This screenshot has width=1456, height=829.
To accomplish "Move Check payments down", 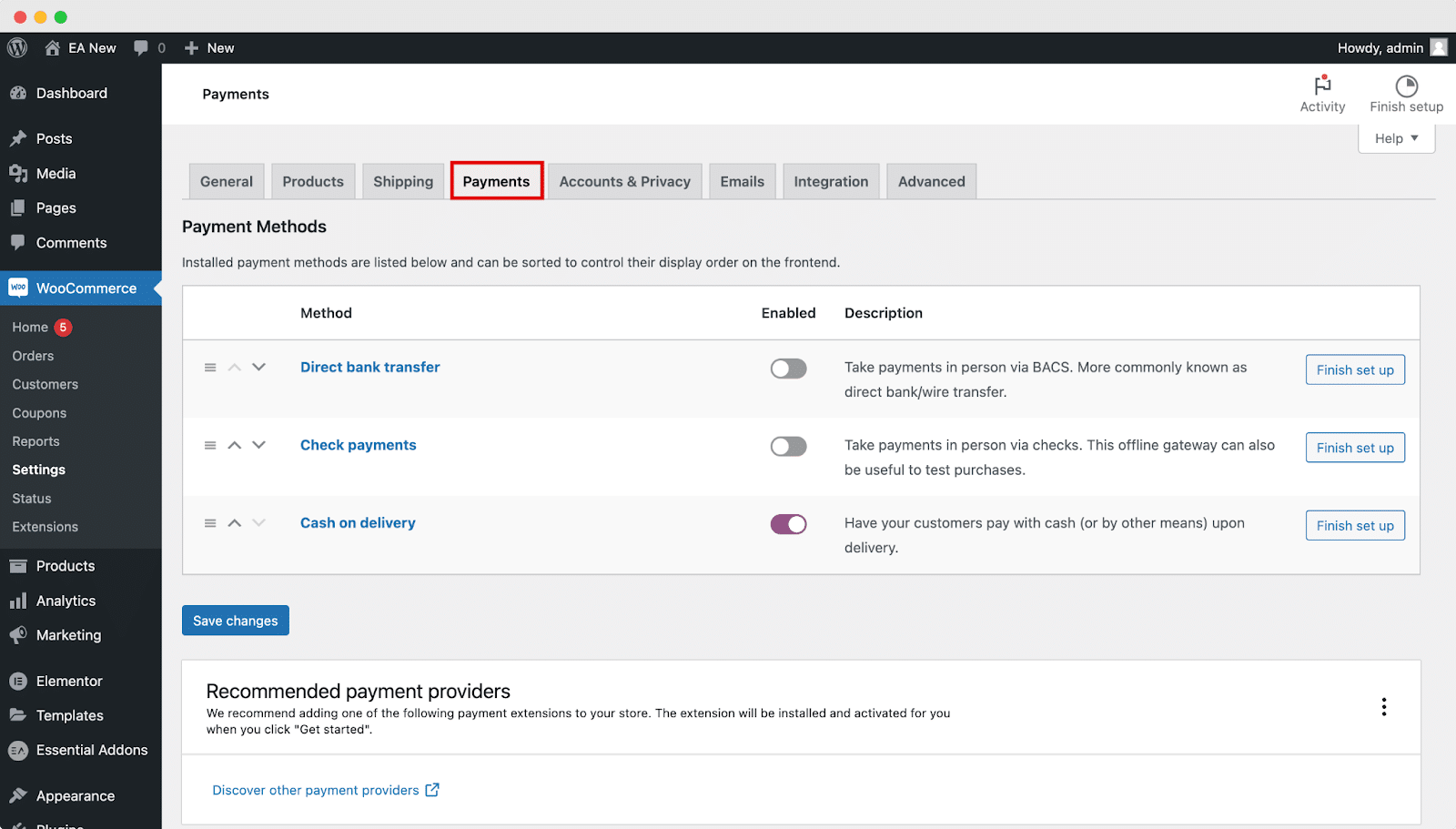I will pyautogui.click(x=258, y=446).
